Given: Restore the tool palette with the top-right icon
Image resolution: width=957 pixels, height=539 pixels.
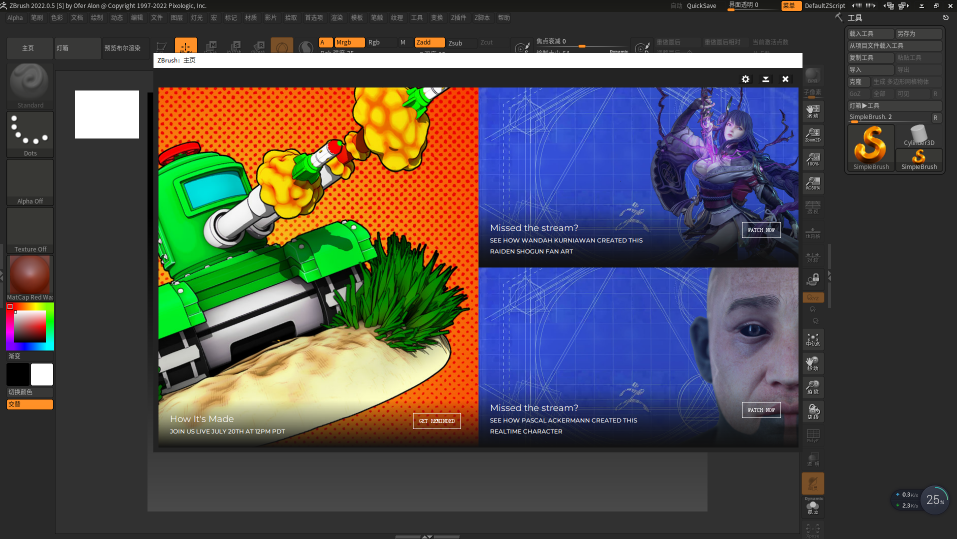Looking at the screenshot, I should (945, 18).
